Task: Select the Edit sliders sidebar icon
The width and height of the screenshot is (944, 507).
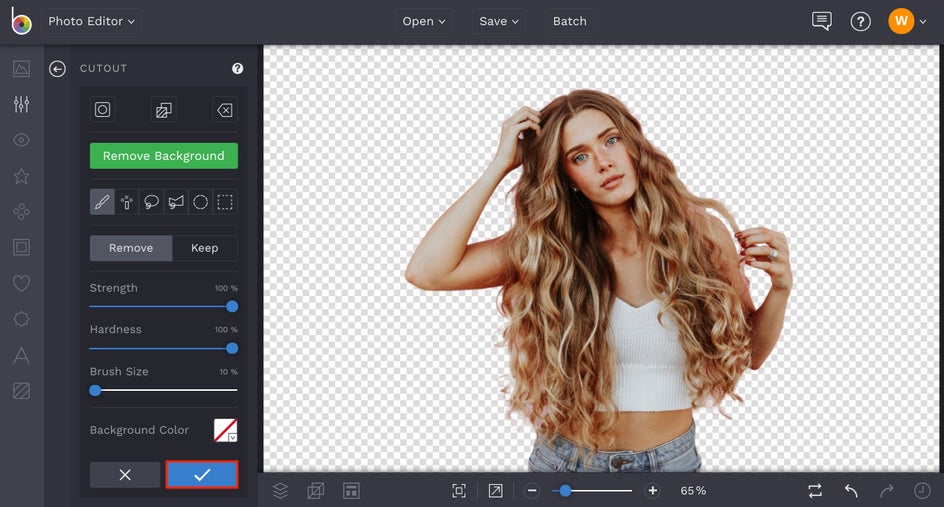Action: [x=21, y=104]
